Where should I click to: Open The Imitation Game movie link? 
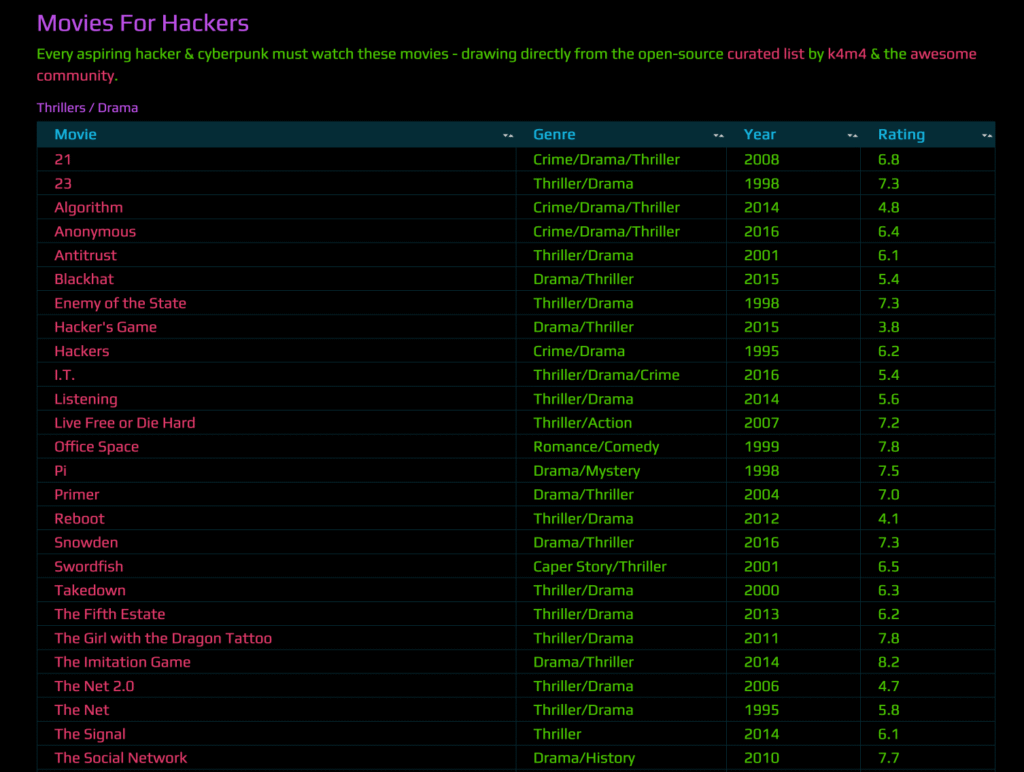tap(122, 662)
